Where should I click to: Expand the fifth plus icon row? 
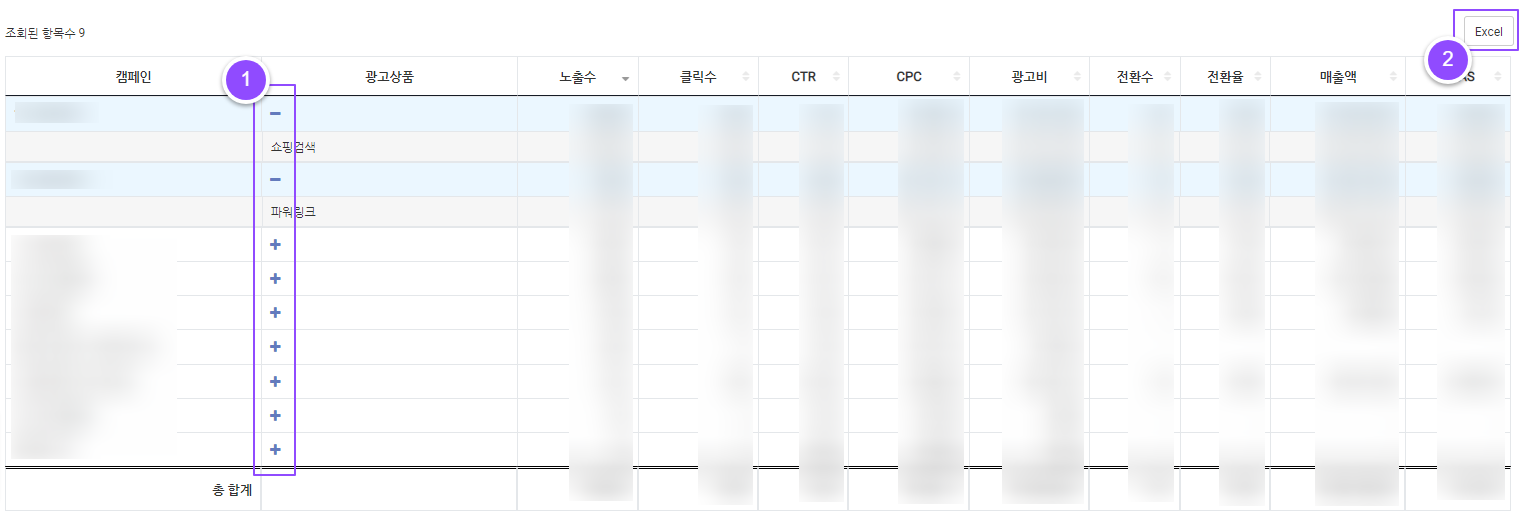(275, 382)
